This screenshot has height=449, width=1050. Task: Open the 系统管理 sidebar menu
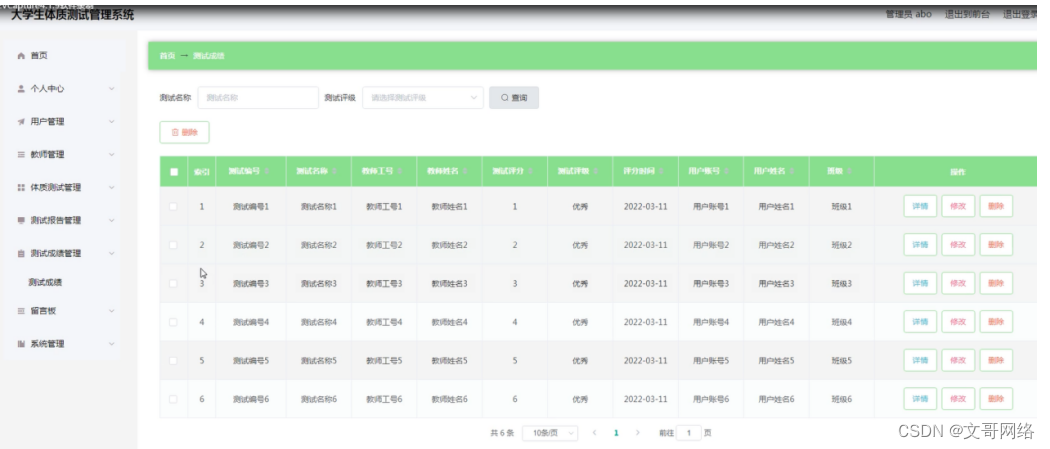coord(64,344)
